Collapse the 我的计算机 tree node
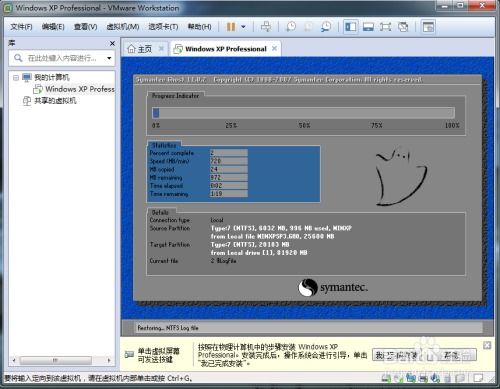Image resolution: width=500 pixels, height=389 pixels. coord(16,78)
